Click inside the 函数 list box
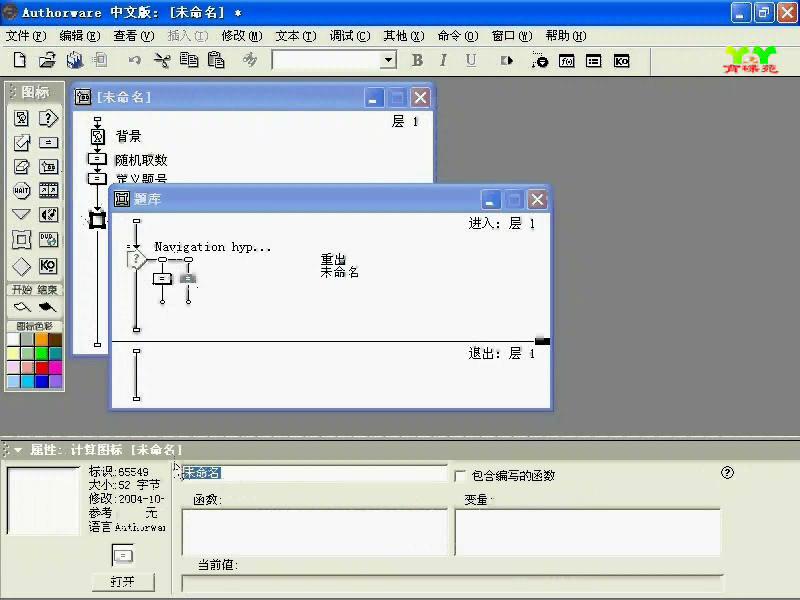 coord(314,532)
